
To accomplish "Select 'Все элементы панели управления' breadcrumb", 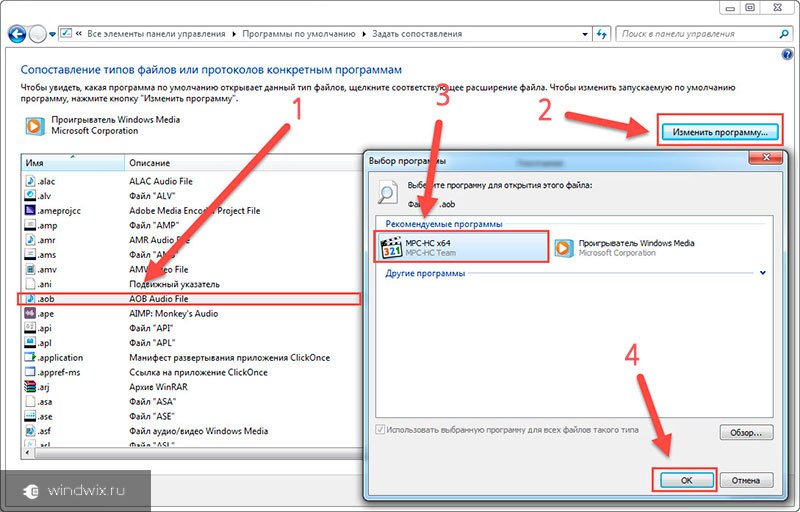I will pos(156,34).
